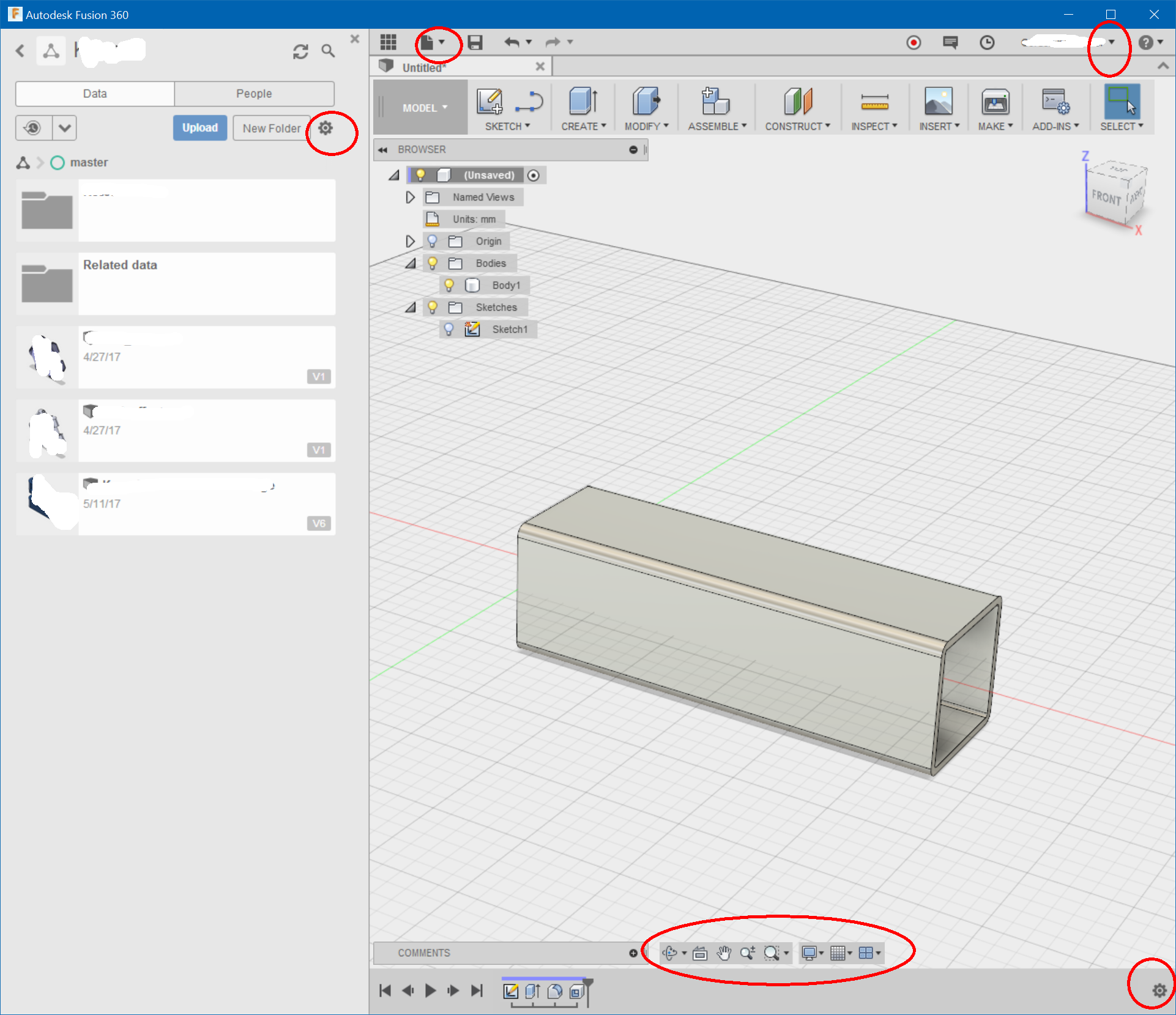Open the user account dropdown arrow
This screenshot has width=1176, height=1015.
click(x=1112, y=42)
